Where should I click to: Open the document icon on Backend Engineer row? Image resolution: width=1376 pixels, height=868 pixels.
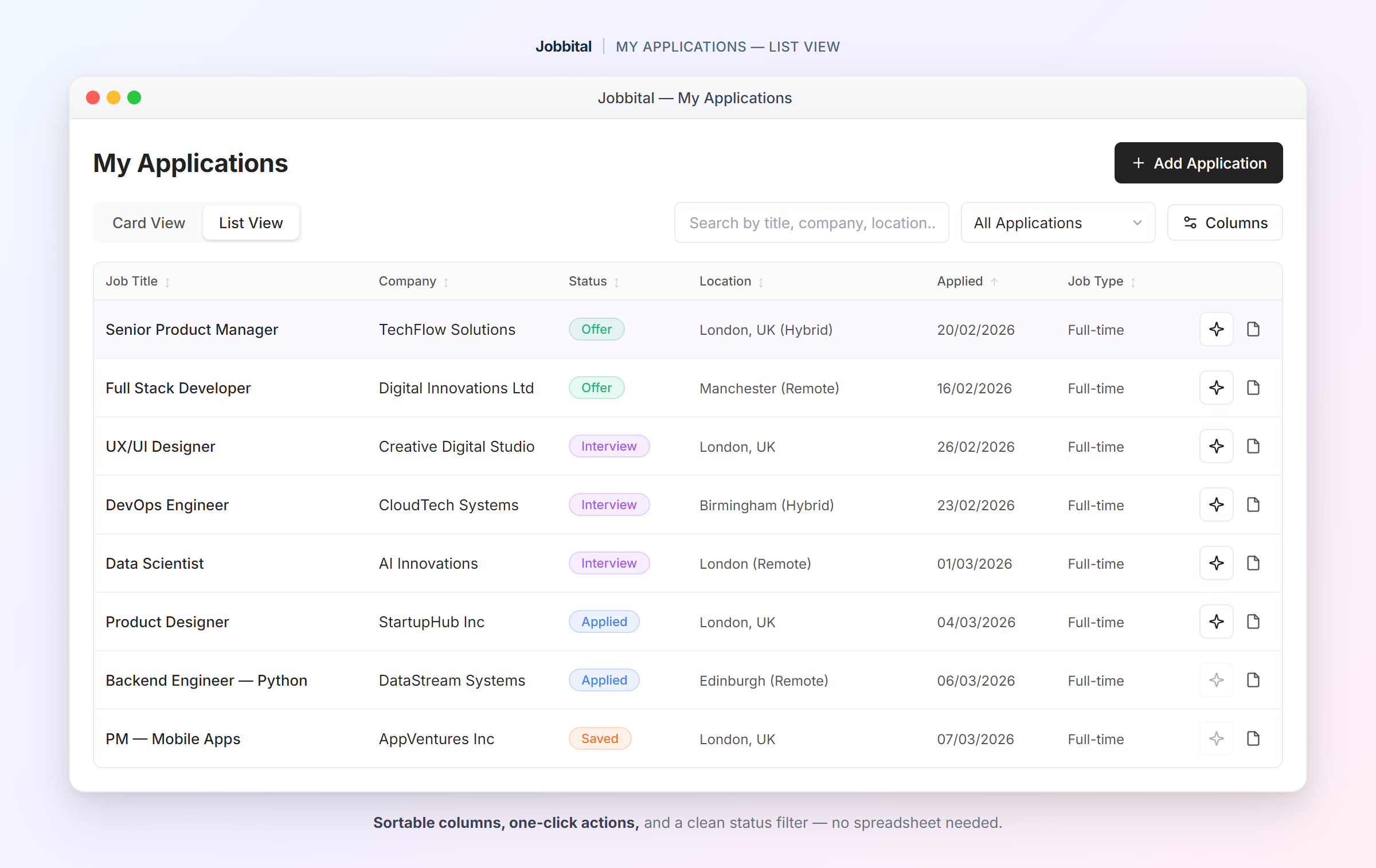tap(1253, 680)
